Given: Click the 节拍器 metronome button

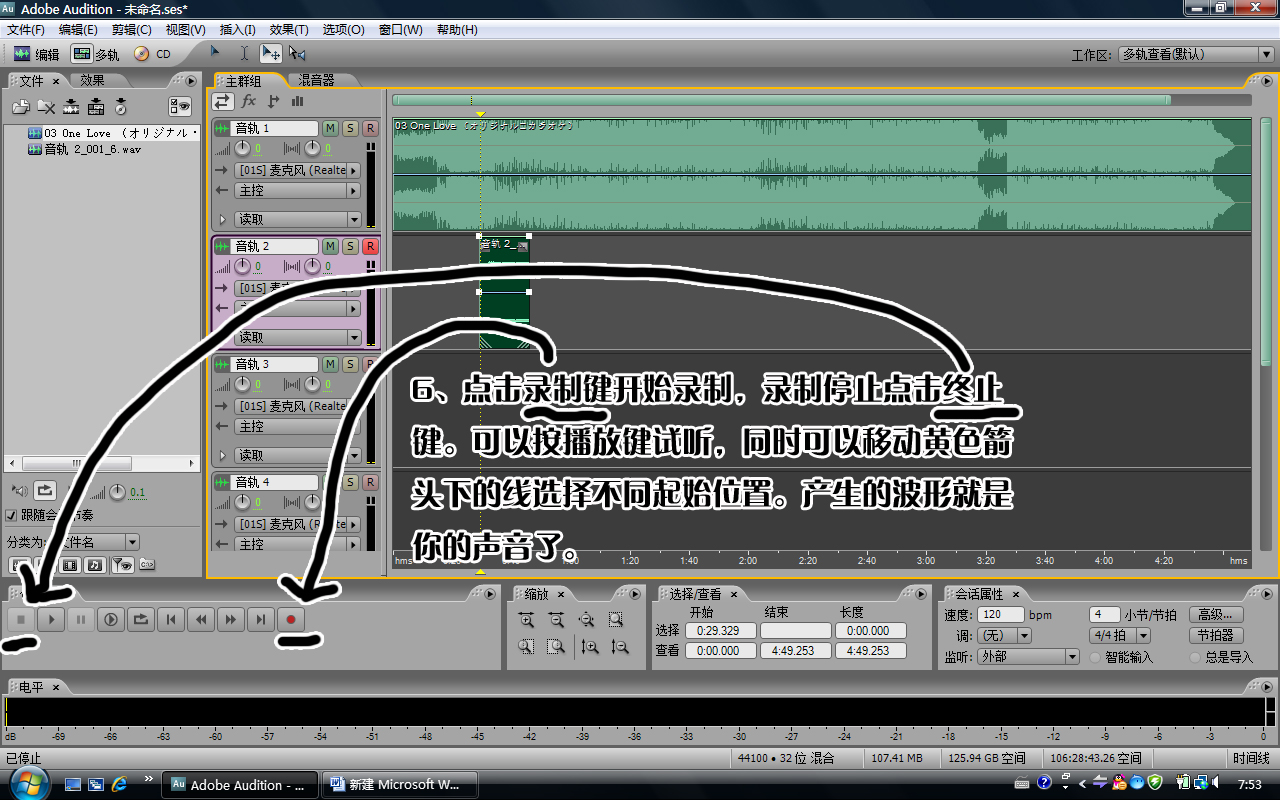Looking at the screenshot, I should [x=1217, y=635].
